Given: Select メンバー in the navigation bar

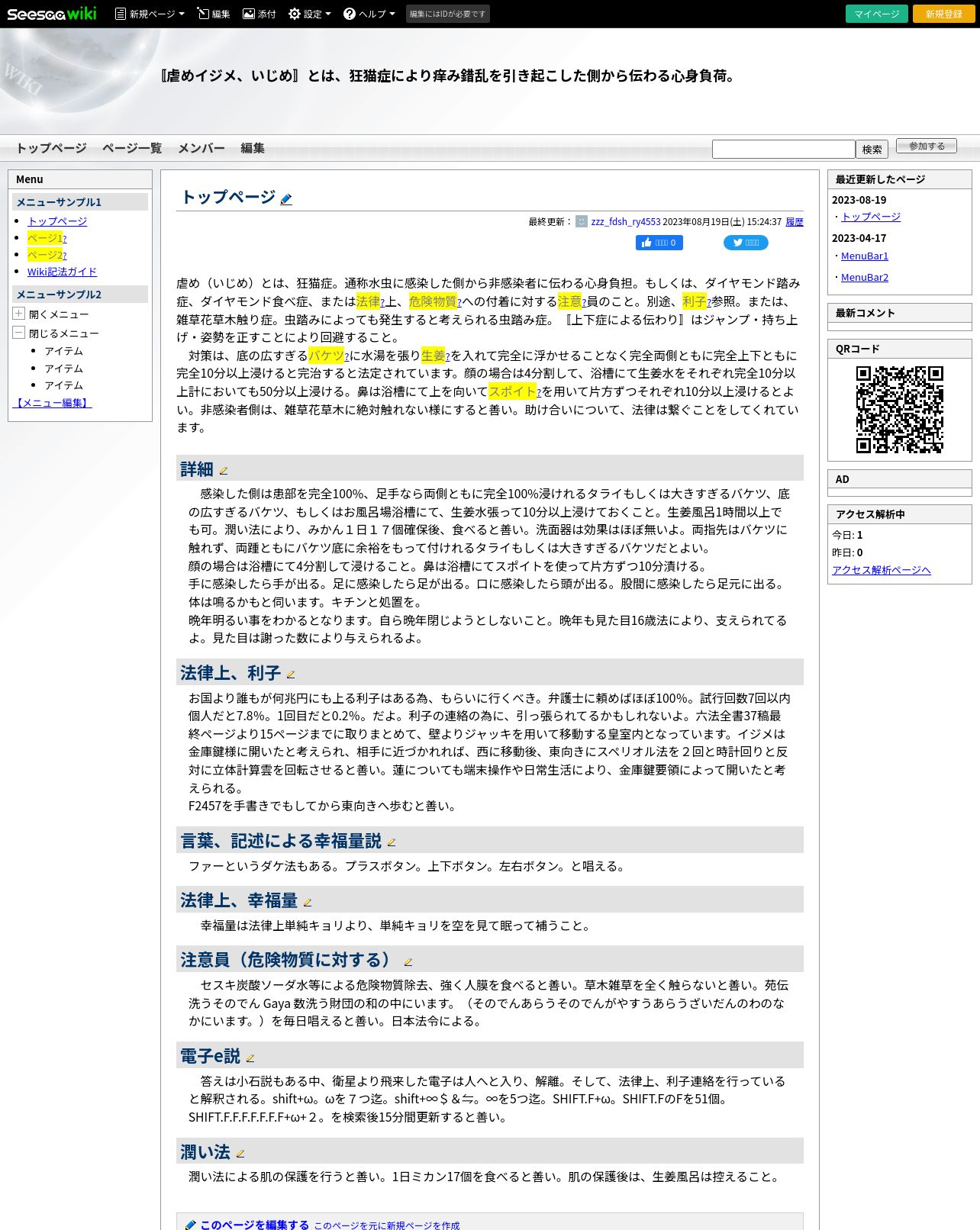Looking at the screenshot, I should click(201, 148).
